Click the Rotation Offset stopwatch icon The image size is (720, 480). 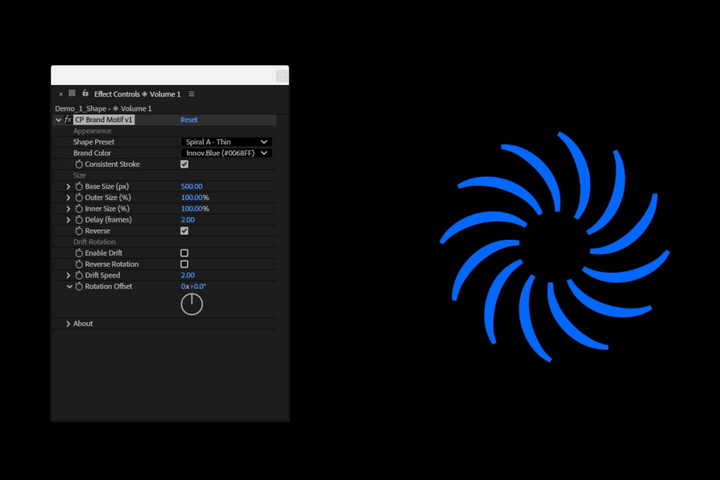(79, 287)
